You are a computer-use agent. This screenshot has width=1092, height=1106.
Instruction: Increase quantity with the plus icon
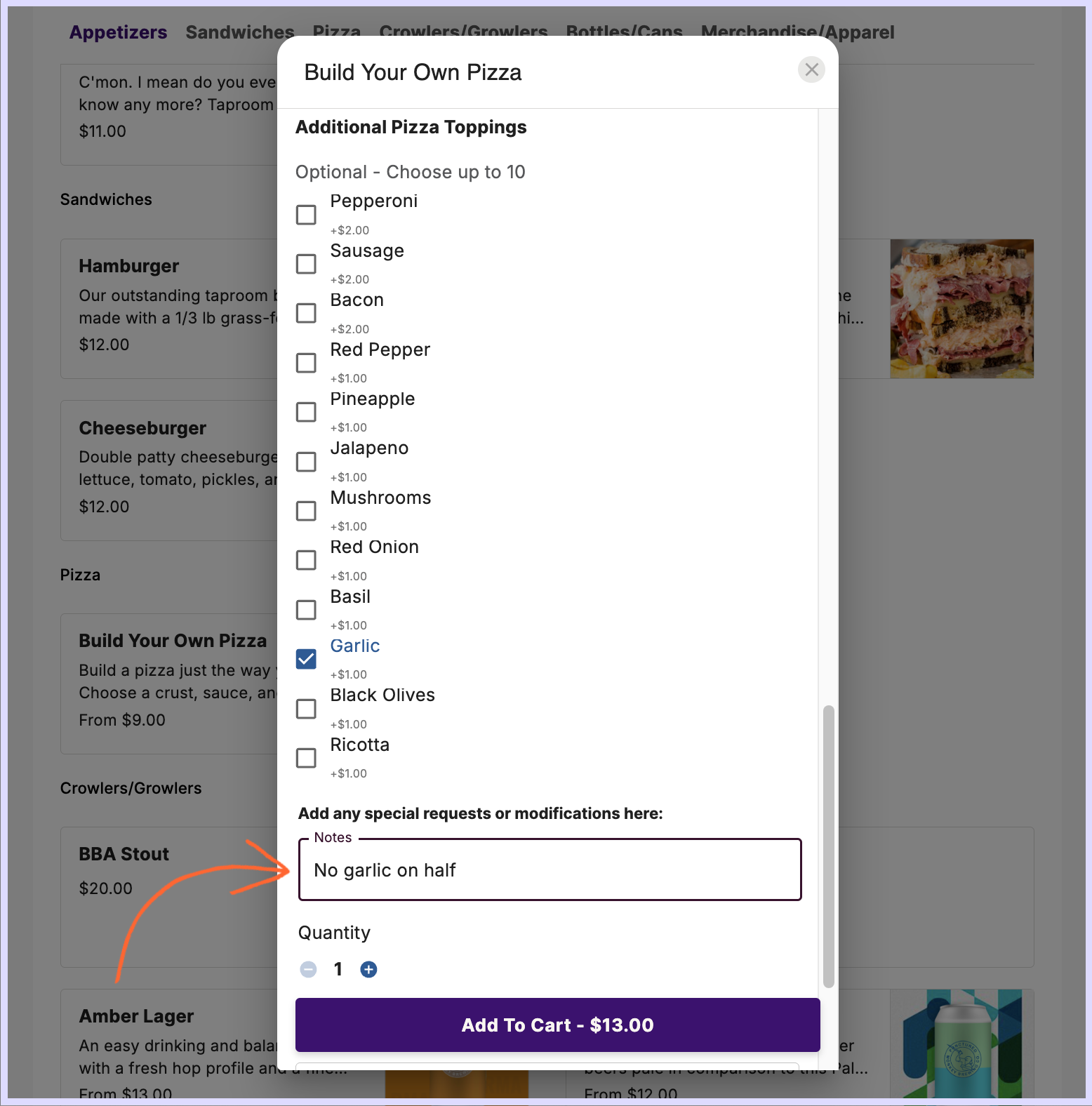point(368,969)
